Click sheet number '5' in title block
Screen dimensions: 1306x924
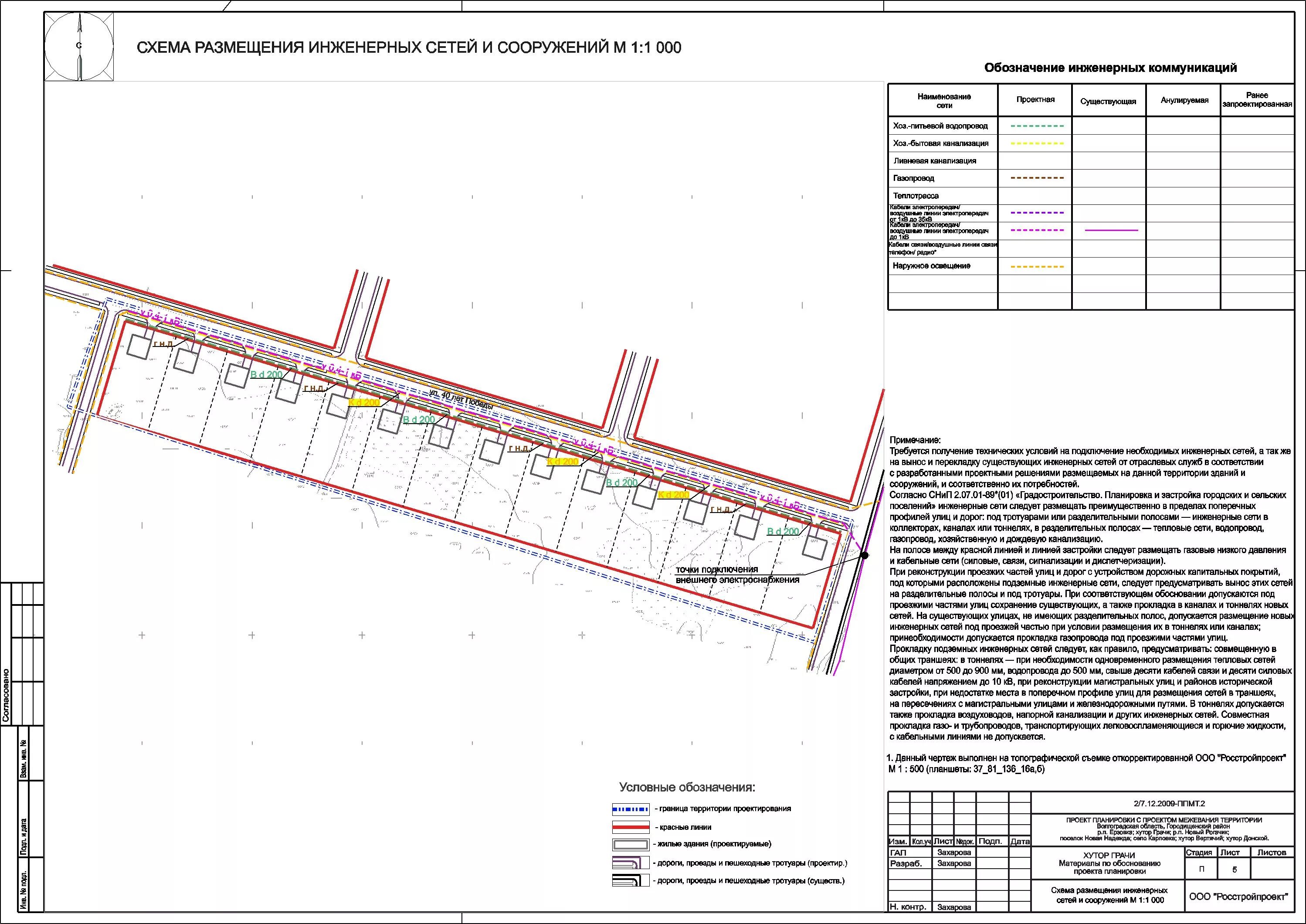1235,870
